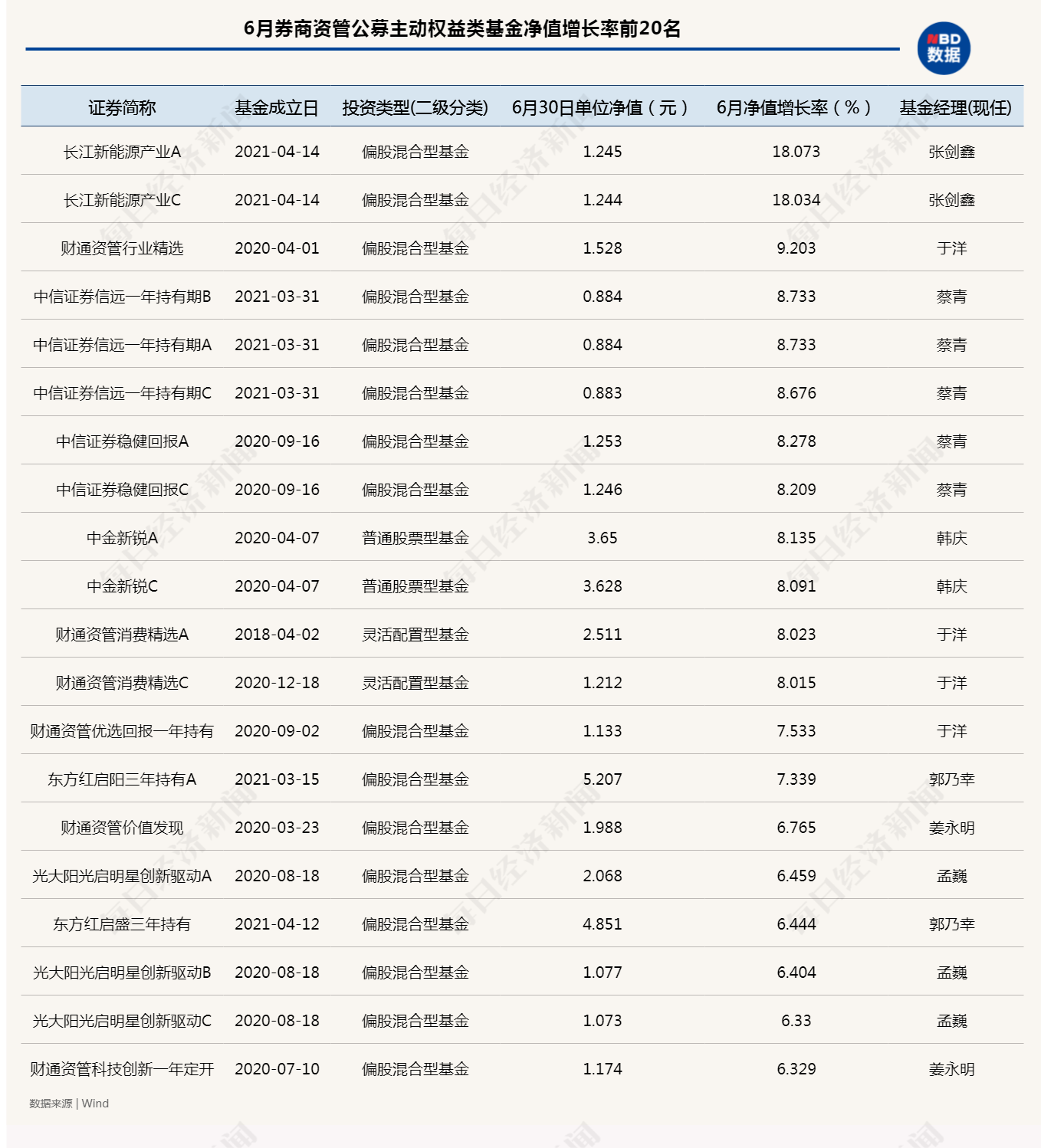Click net value 2.511

click(603, 635)
